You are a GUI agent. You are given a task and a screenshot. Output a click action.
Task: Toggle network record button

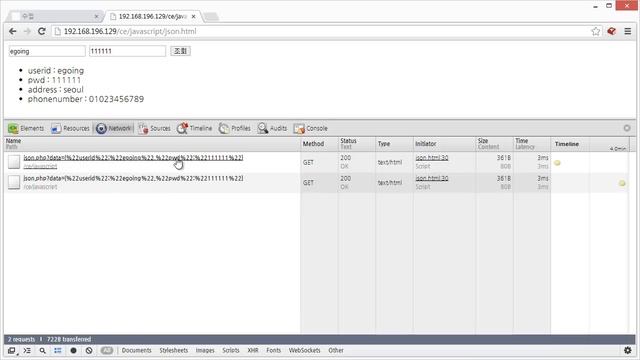pos(73,351)
